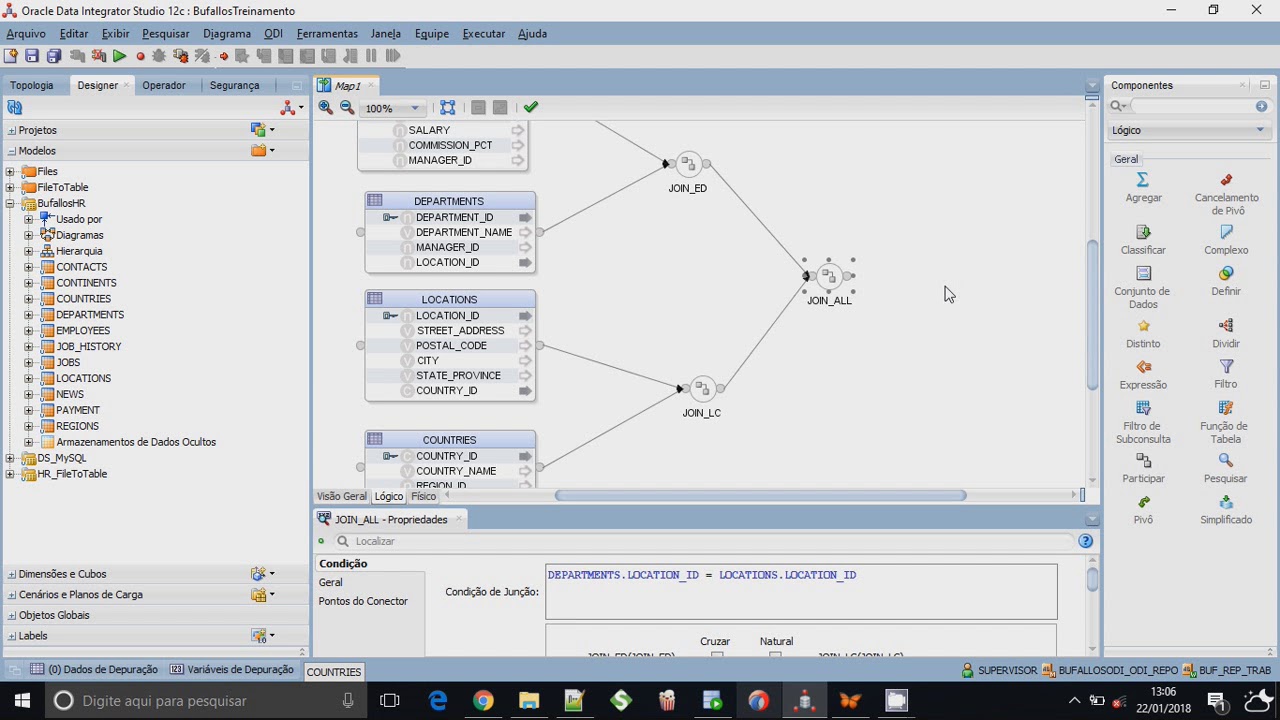Pick the Distinto component
The width and height of the screenshot is (1280, 720).
(1143, 334)
